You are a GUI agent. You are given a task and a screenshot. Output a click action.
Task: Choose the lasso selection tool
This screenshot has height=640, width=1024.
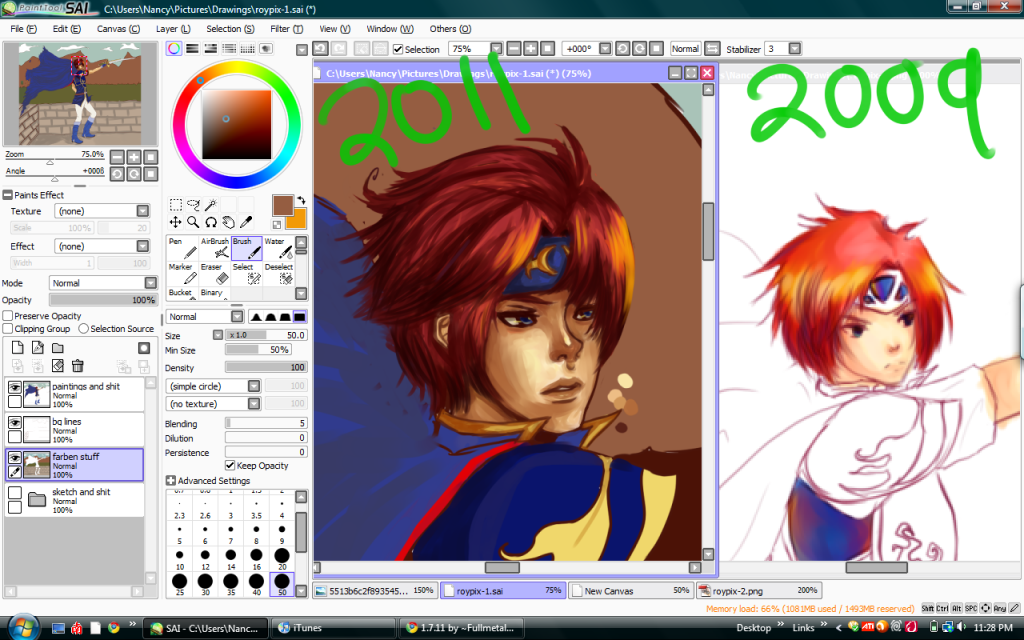tap(193, 205)
